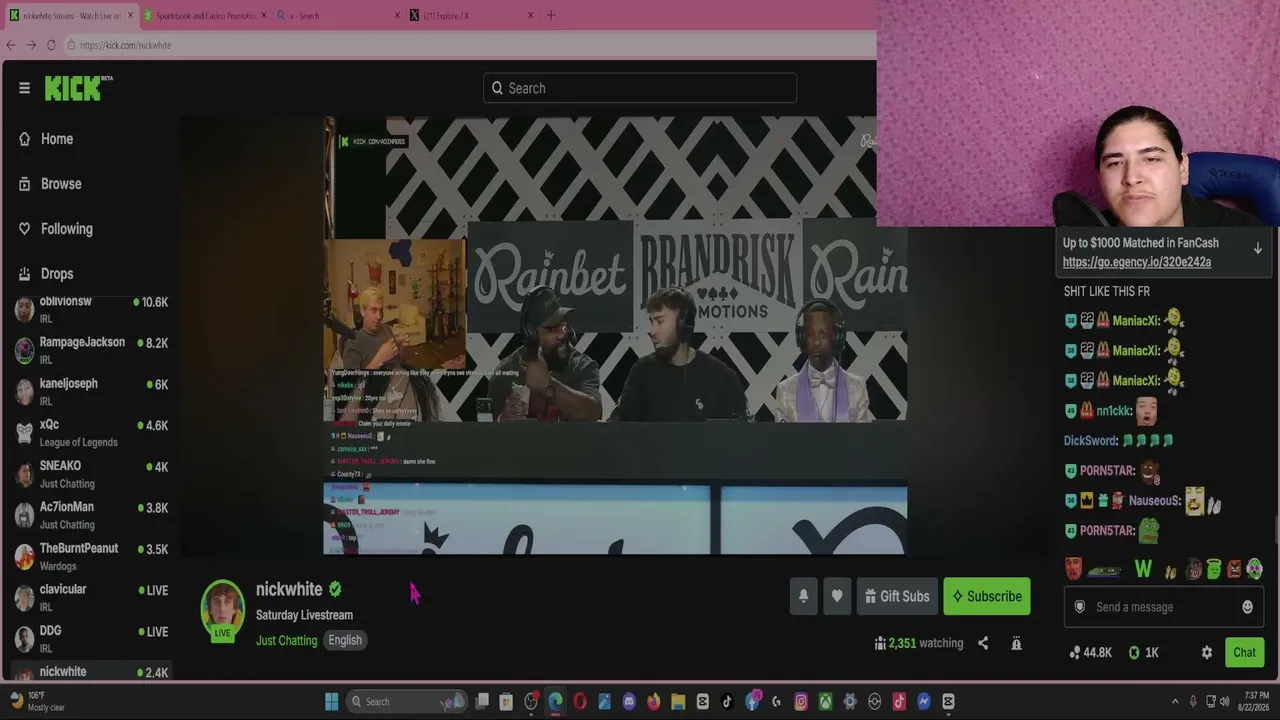
Task: Click the nickwhite channel name
Action: [289, 589]
